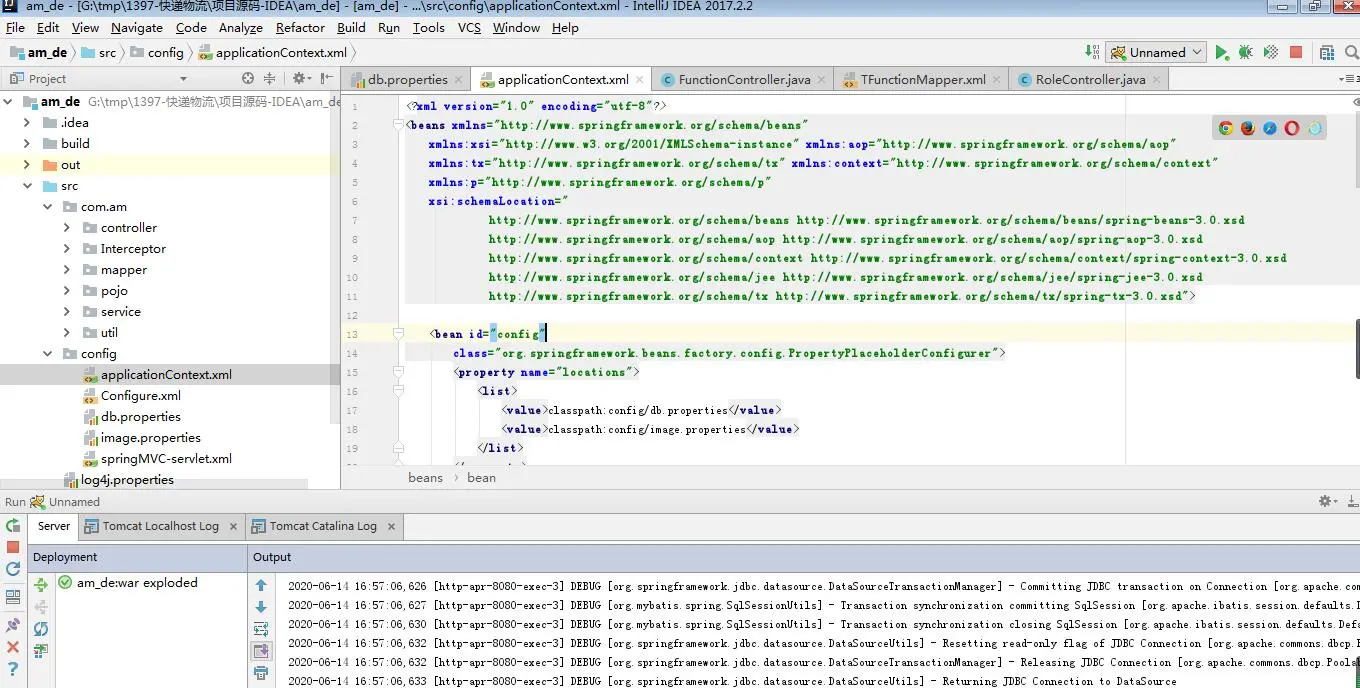Start debugging with the bug icon
1360x688 pixels.
click(x=1245, y=53)
